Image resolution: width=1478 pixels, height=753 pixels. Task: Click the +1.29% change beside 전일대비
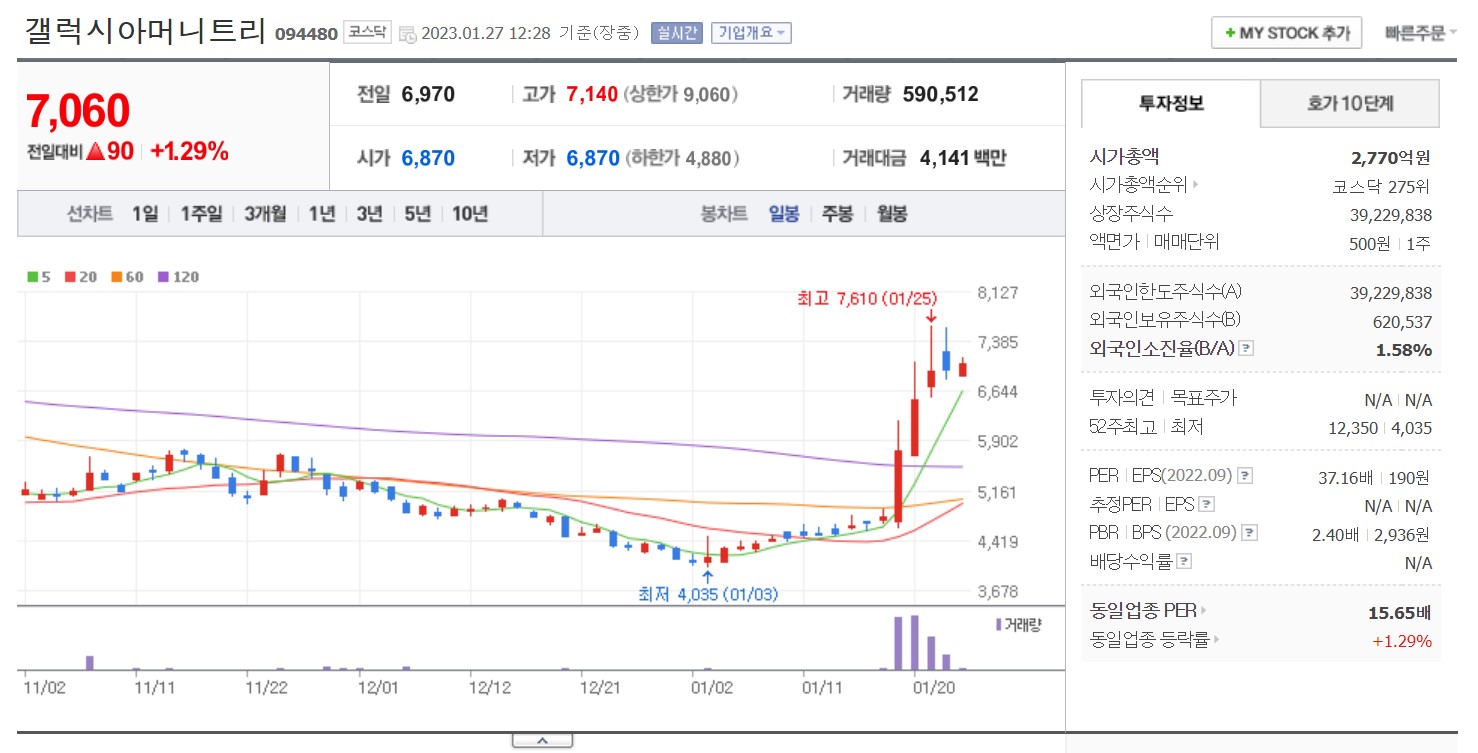190,152
